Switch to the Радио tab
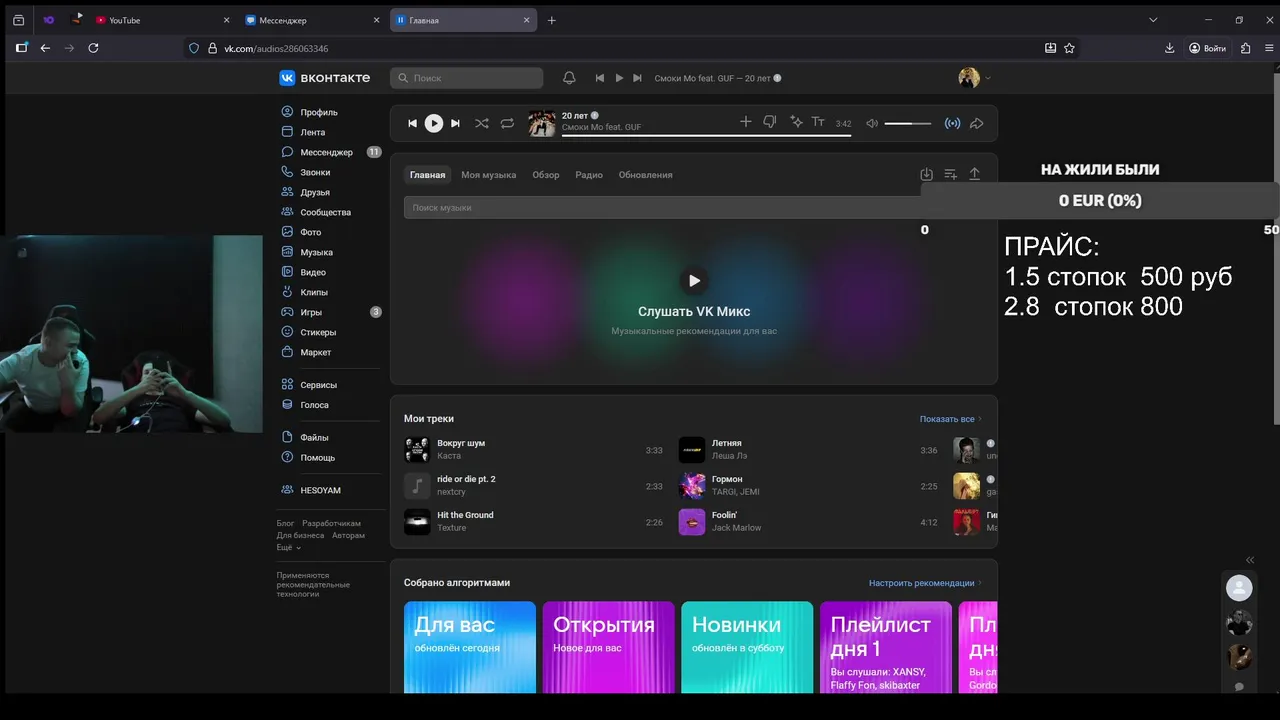Screen dimensions: 1280x720 click(589, 175)
